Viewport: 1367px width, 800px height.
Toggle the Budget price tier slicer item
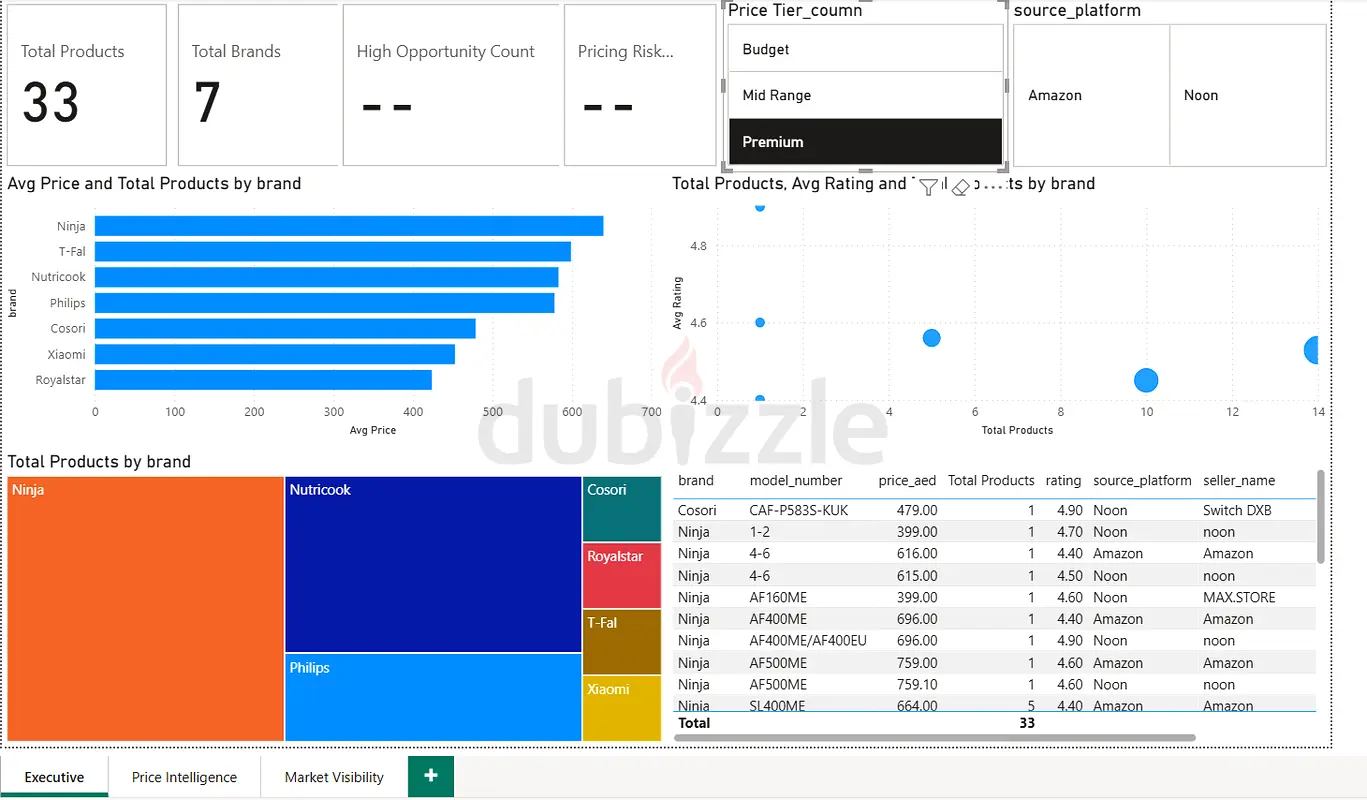(865, 49)
